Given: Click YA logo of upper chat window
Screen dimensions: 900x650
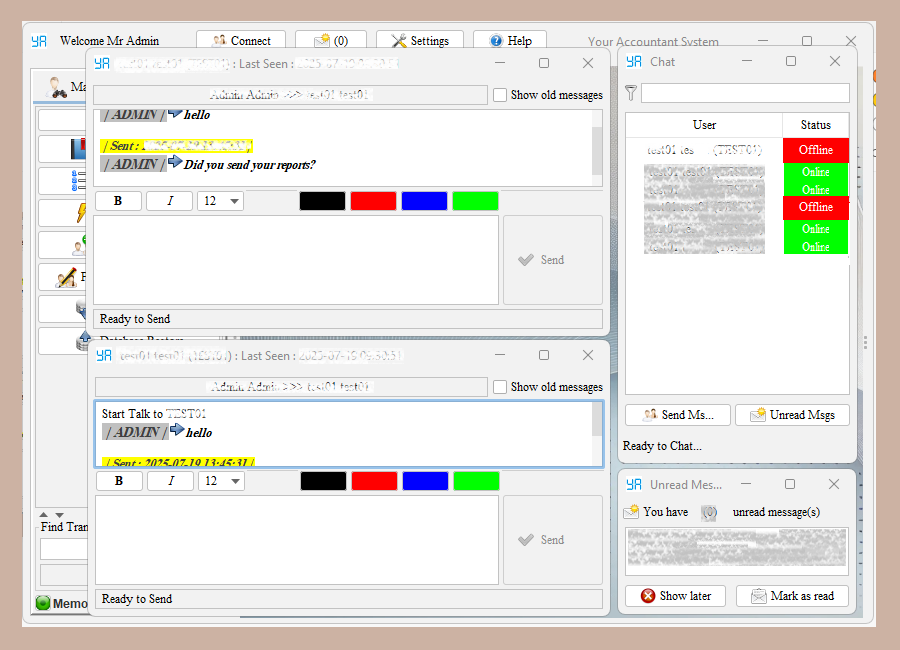Looking at the screenshot, I should point(102,63).
